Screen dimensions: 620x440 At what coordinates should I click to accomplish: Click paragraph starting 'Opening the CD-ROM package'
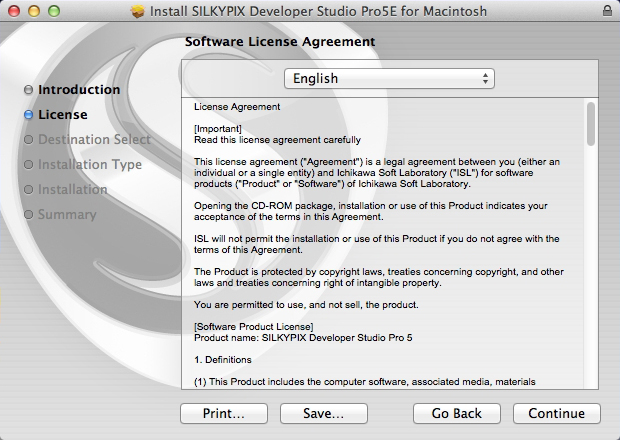[x=370, y=211]
